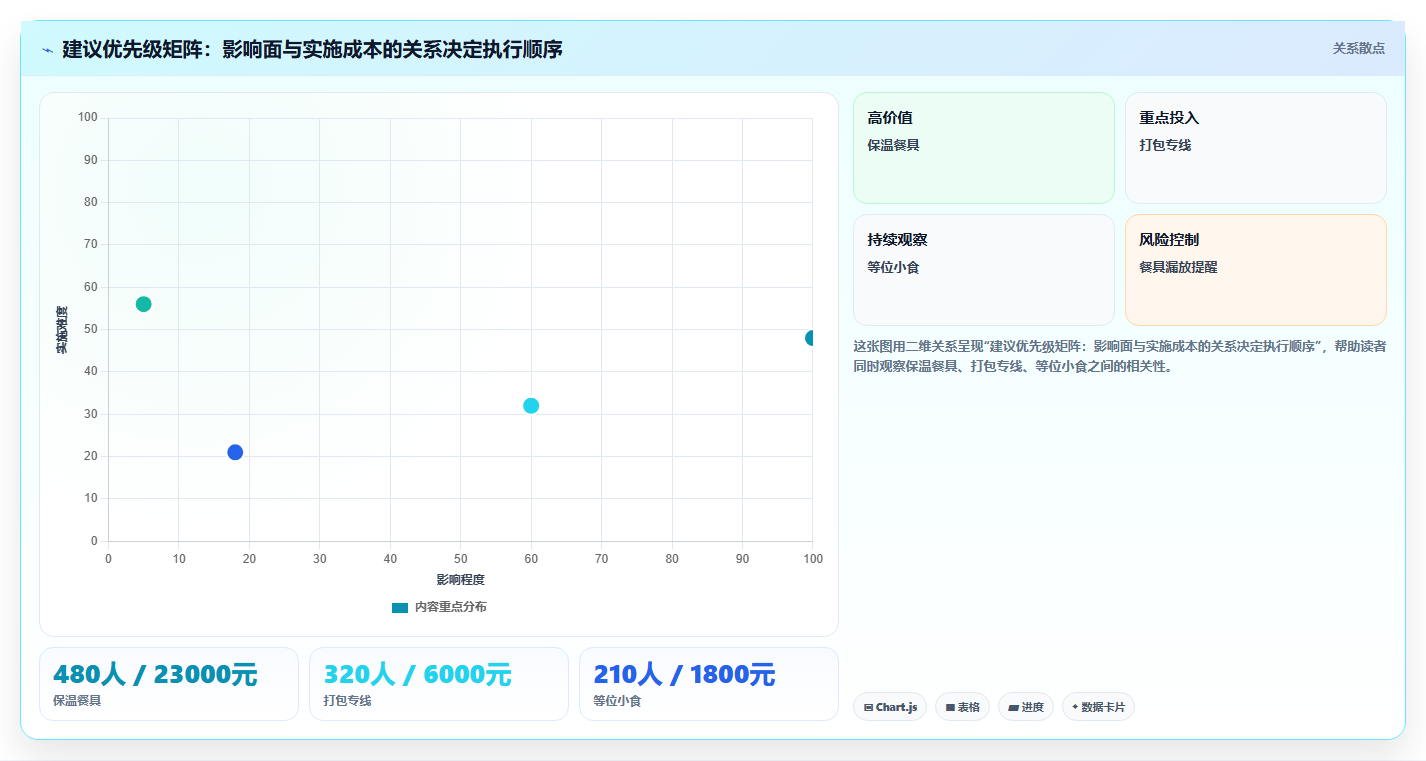Click 保温餐具 in the 高价值 card

pos(893,145)
